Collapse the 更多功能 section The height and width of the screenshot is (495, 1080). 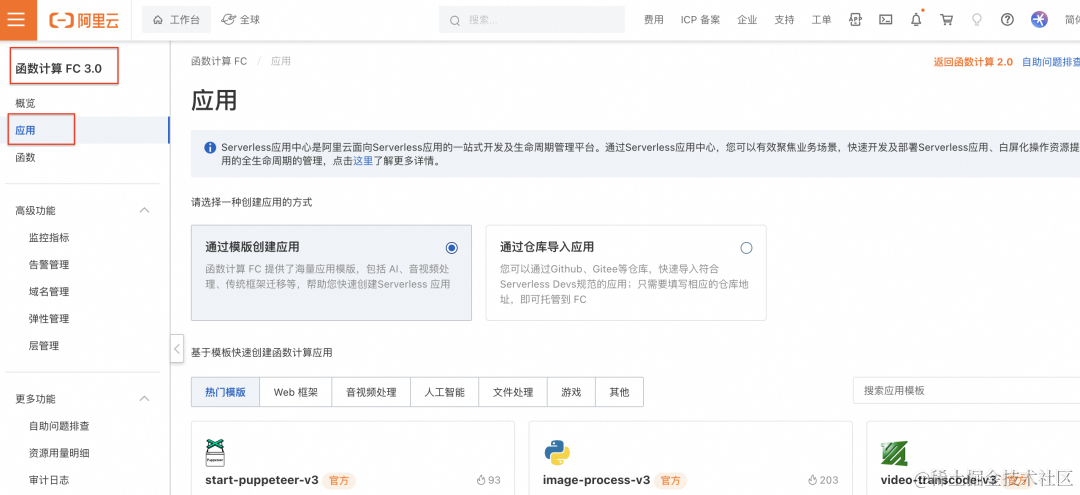coord(145,399)
